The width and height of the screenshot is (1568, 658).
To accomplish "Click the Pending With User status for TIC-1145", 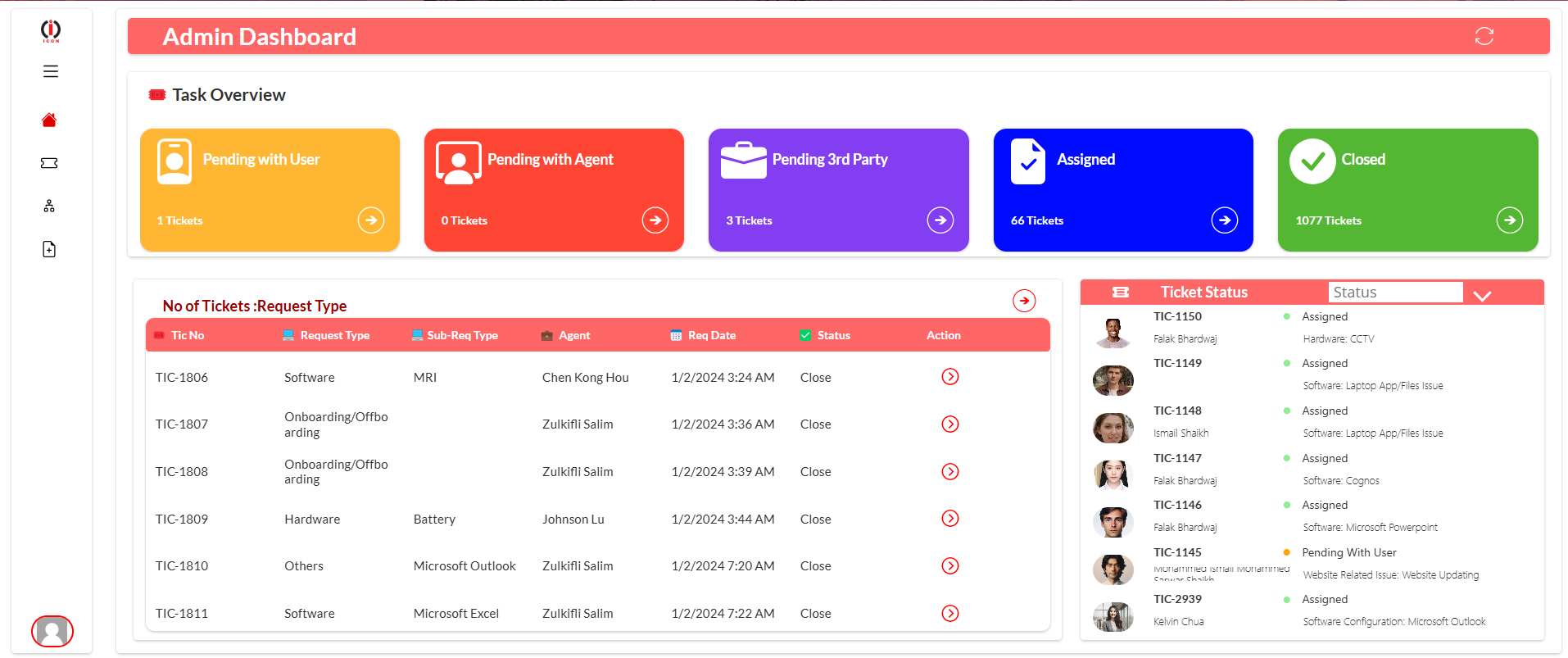I will coord(1349,552).
